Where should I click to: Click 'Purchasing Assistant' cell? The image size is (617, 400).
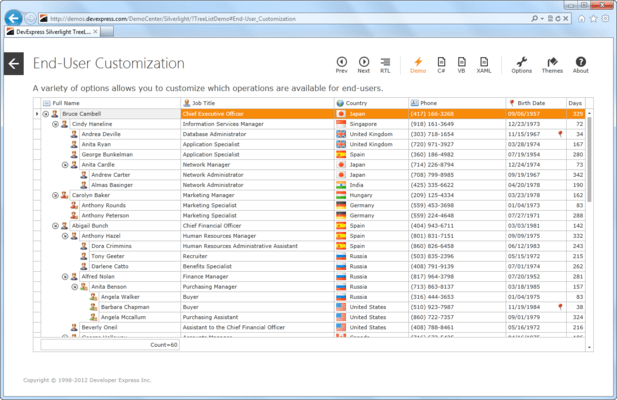[257, 317]
